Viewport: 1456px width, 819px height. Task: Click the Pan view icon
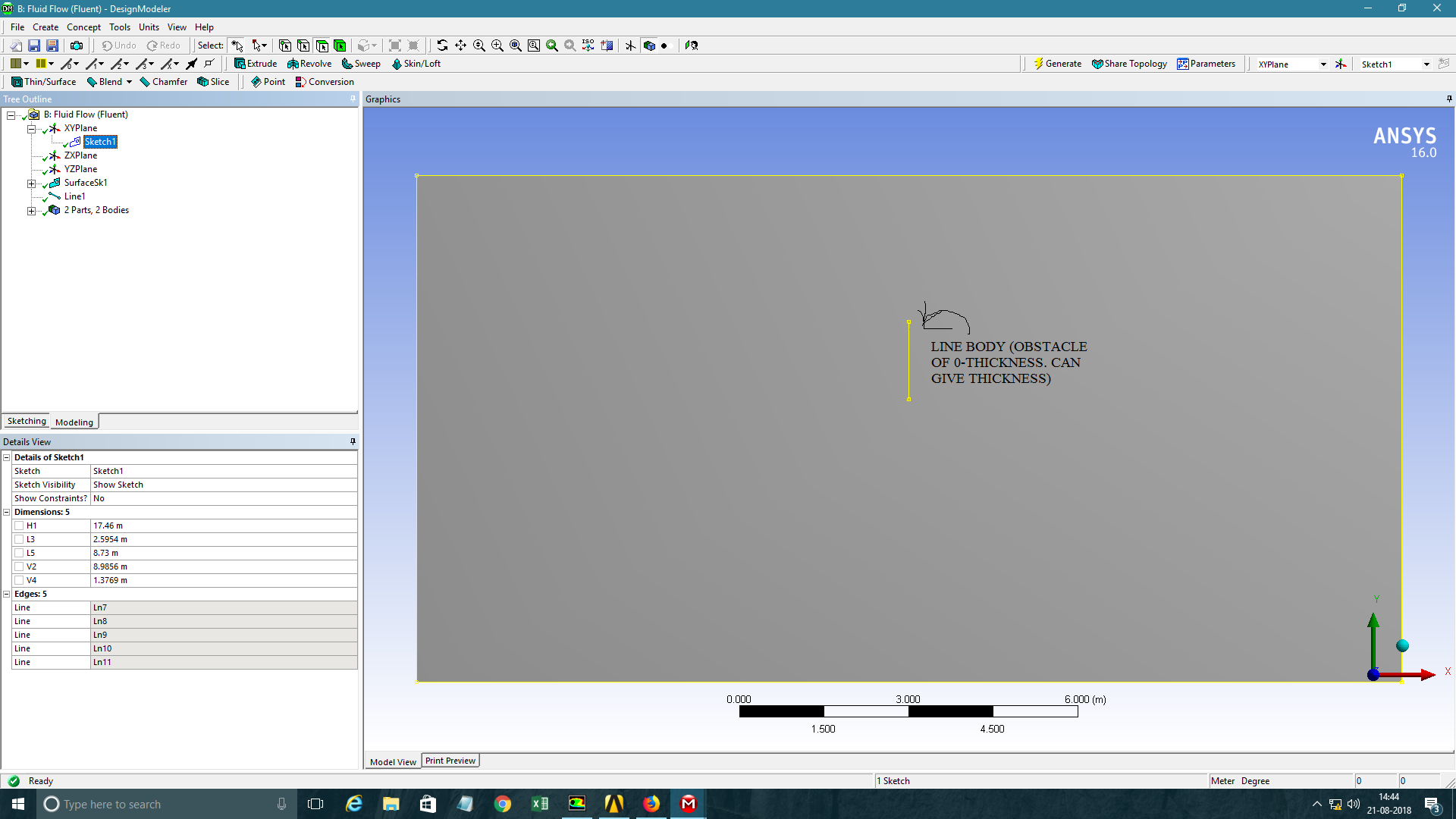click(x=460, y=45)
